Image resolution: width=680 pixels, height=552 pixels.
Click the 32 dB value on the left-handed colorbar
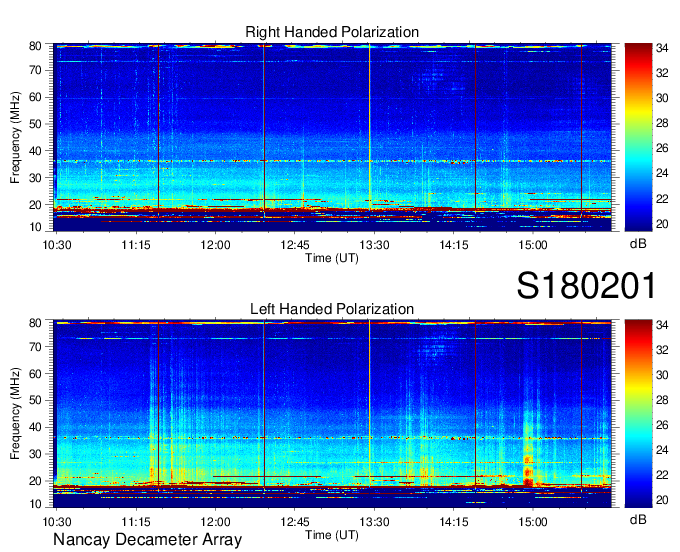[662, 350]
